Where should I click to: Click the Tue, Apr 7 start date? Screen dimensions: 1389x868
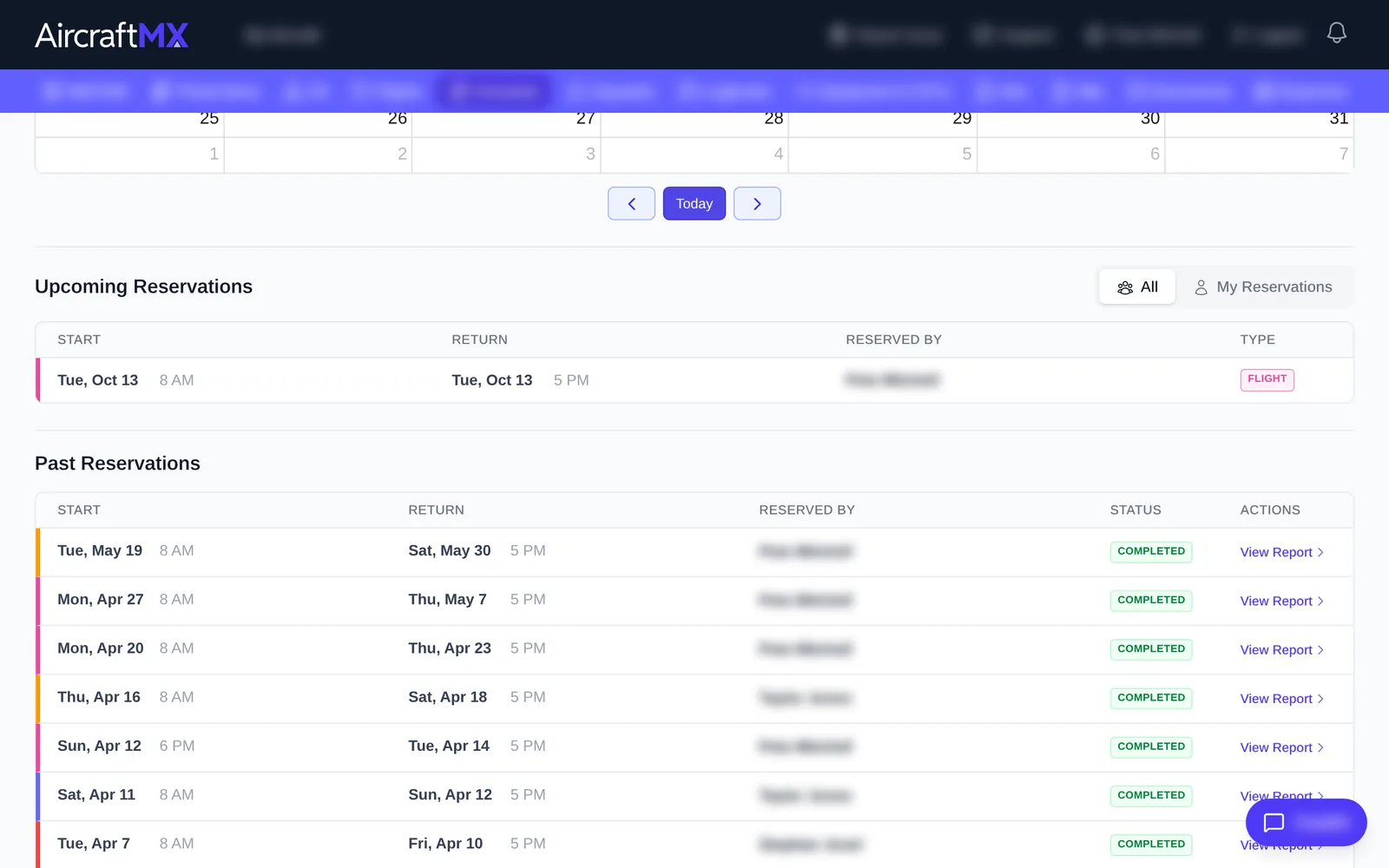coord(94,843)
